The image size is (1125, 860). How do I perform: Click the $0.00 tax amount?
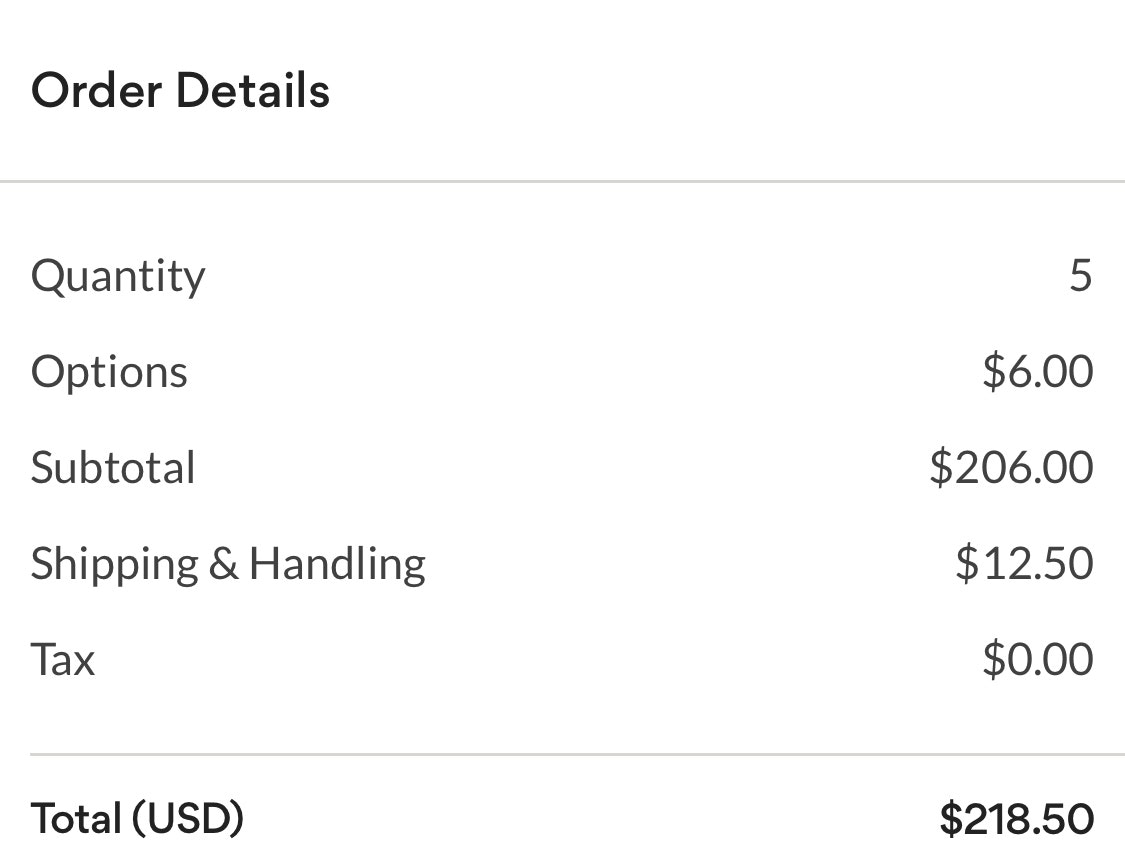pos(1037,659)
